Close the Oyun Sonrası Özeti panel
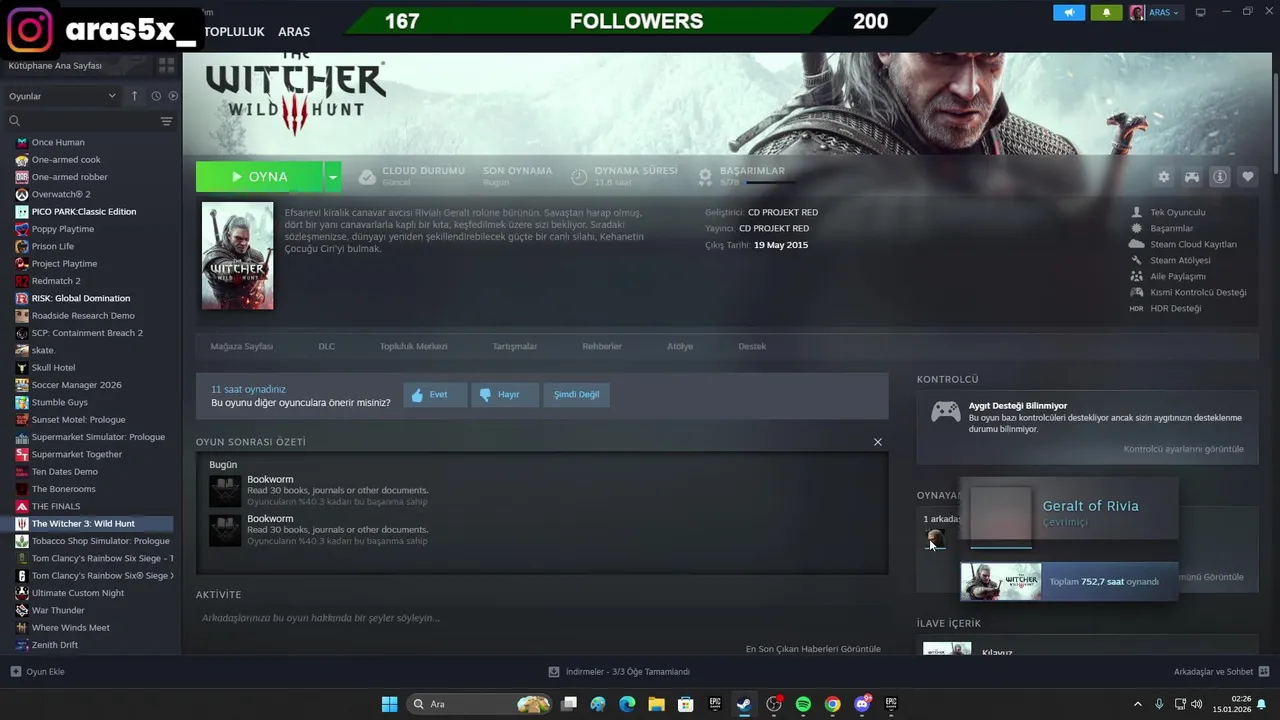 click(878, 442)
